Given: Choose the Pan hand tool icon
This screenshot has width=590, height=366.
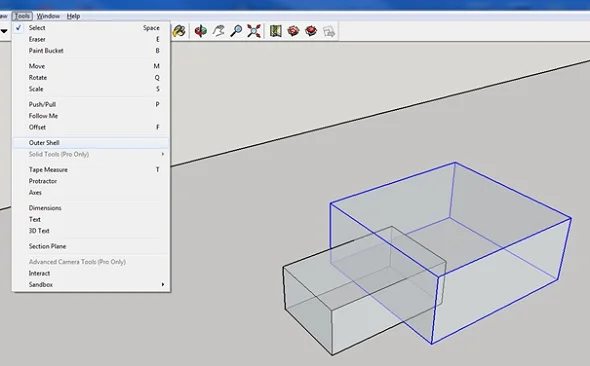Looking at the screenshot, I should pos(219,31).
